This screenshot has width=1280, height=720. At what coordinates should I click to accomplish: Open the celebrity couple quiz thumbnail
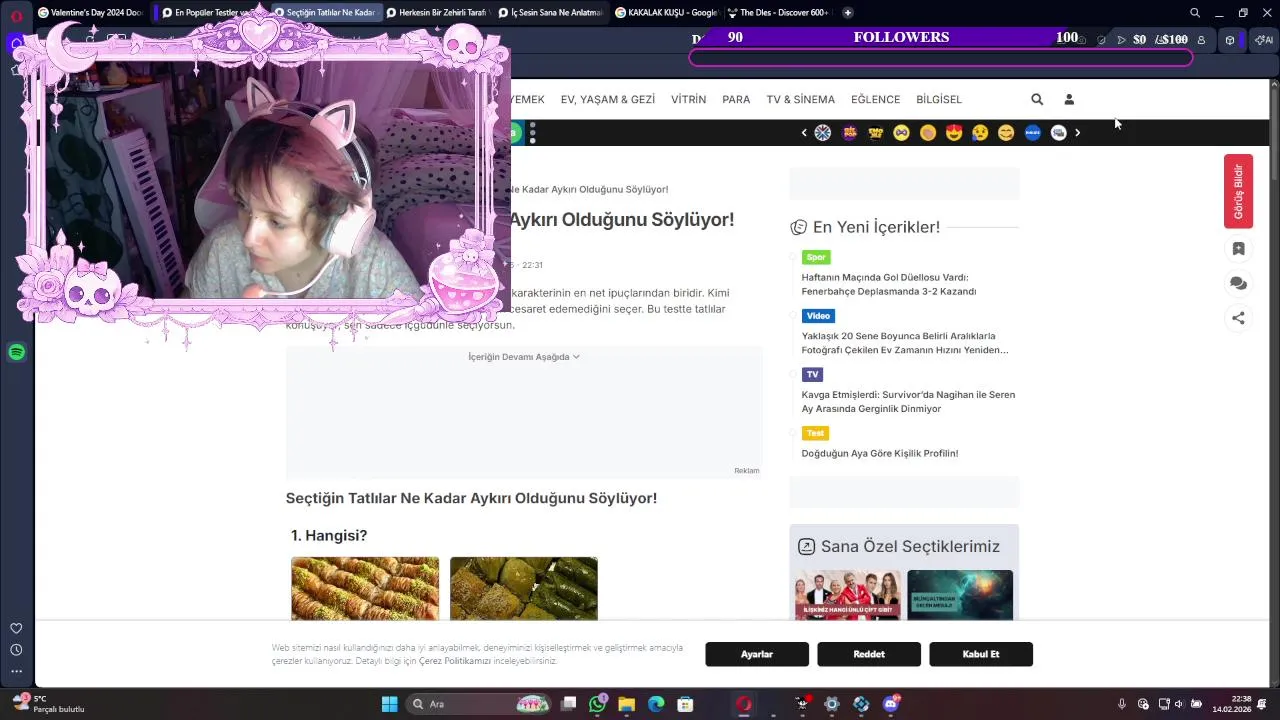pos(848,595)
